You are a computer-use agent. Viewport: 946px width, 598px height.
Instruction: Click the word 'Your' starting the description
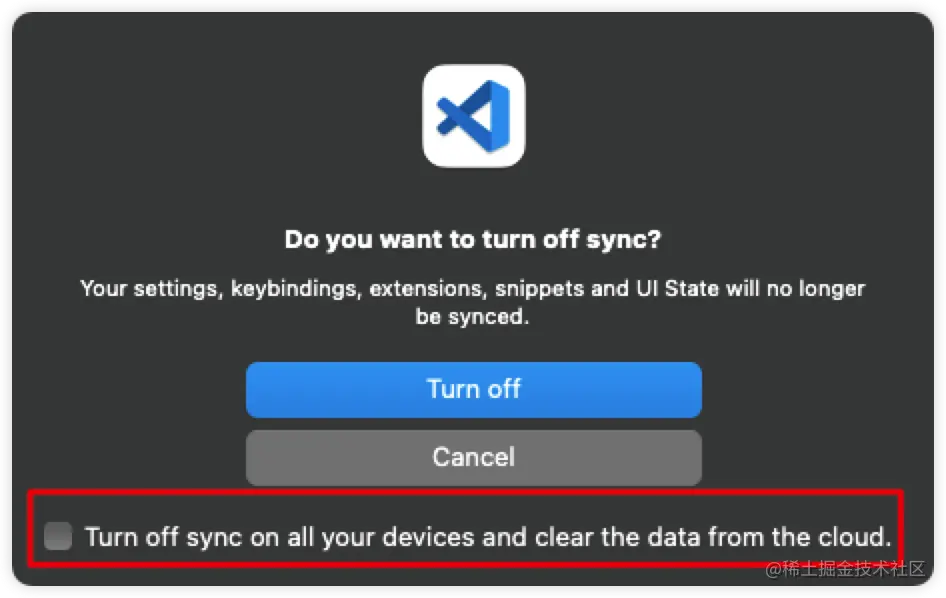pyautogui.click(x=102, y=290)
